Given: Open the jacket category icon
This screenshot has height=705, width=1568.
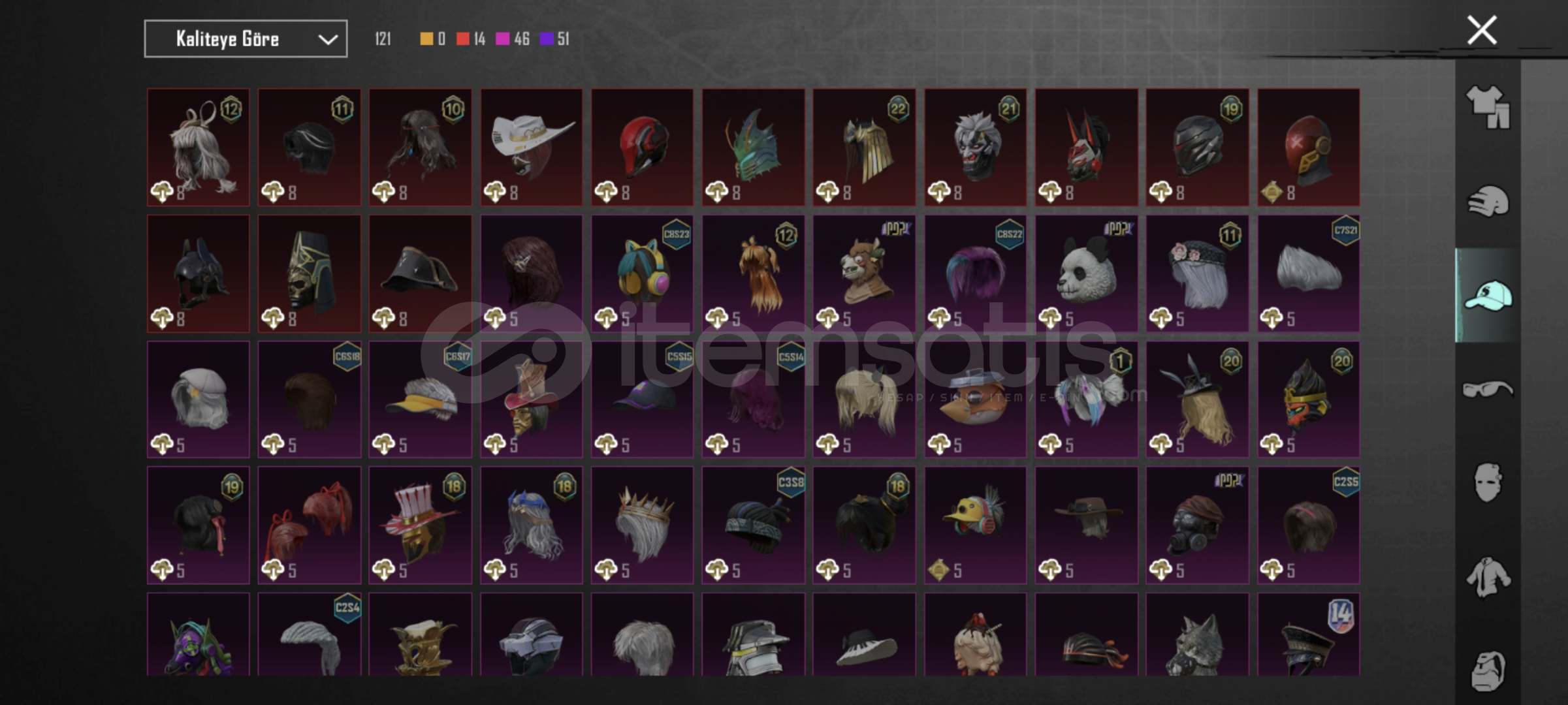Looking at the screenshot, I should 1487,577.
